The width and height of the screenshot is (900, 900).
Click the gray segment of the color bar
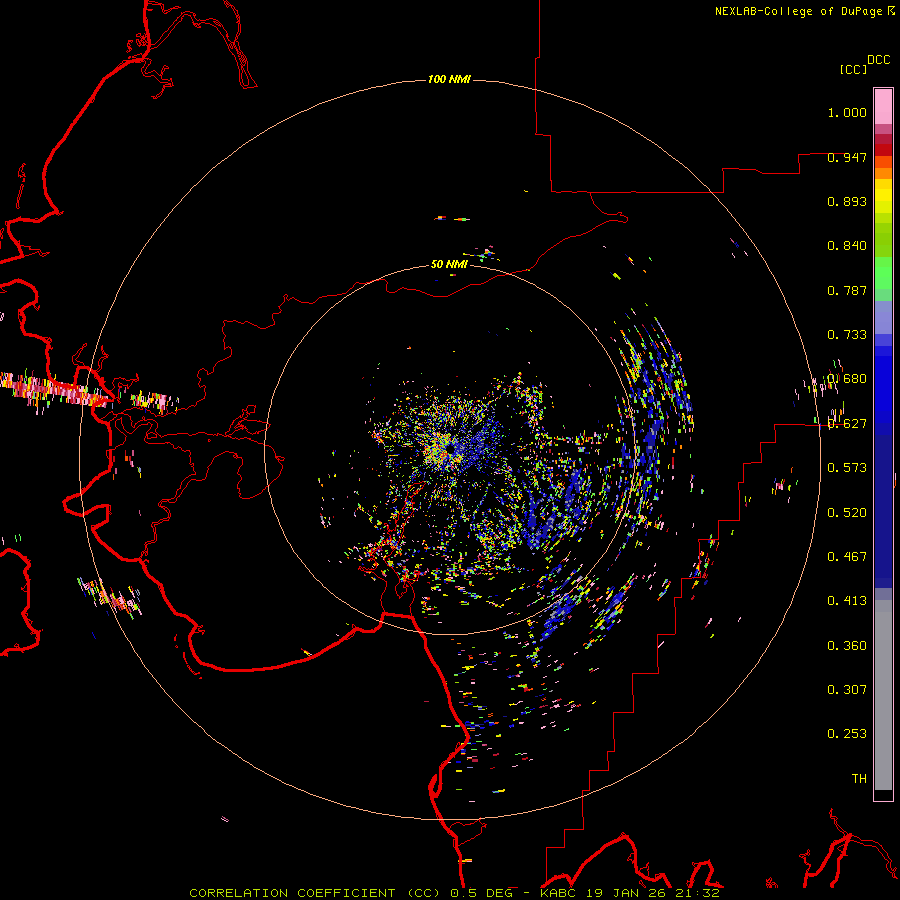tap(883, 695)
